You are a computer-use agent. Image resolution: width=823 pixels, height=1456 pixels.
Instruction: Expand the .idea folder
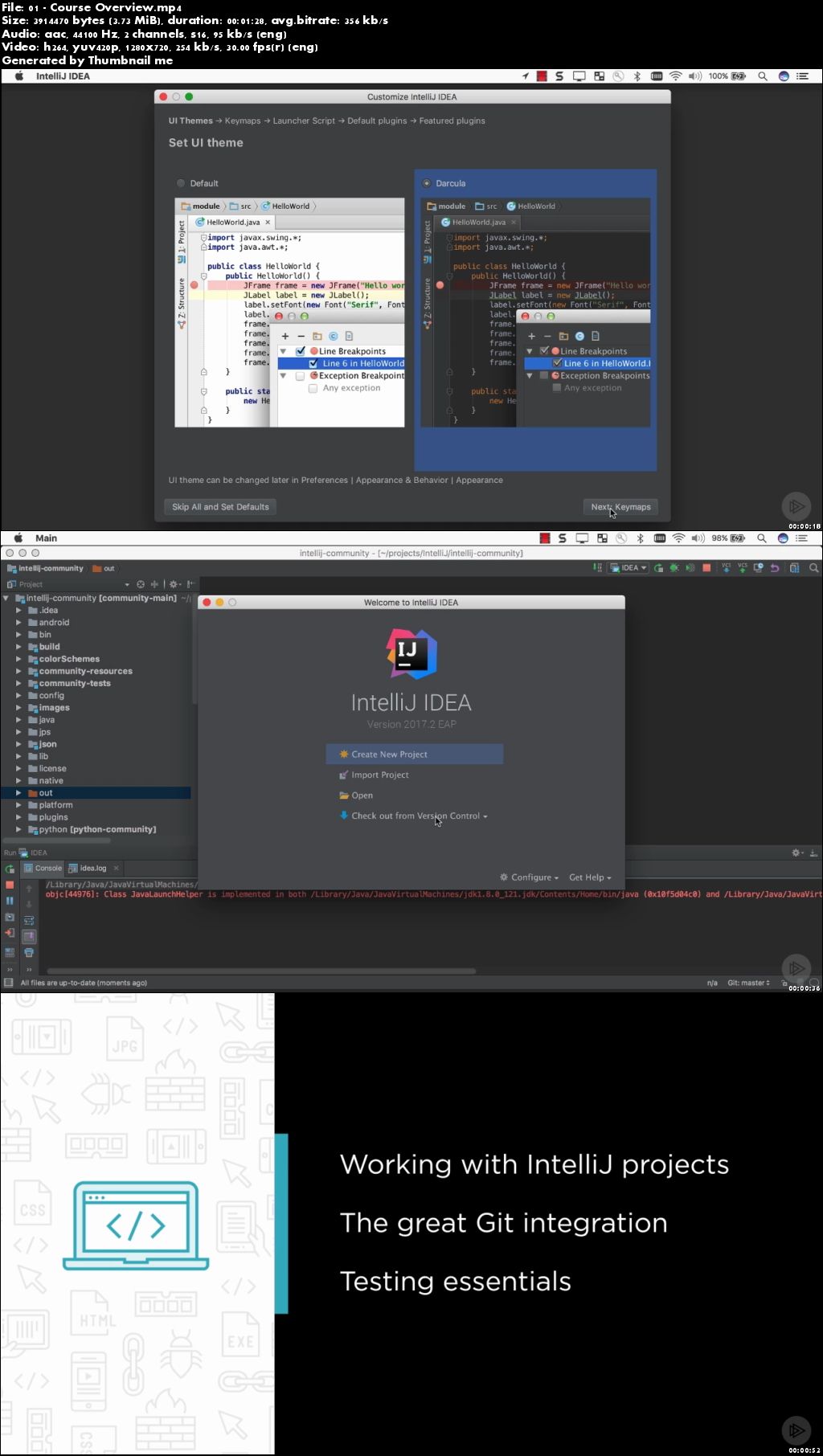tap(18, 611)
